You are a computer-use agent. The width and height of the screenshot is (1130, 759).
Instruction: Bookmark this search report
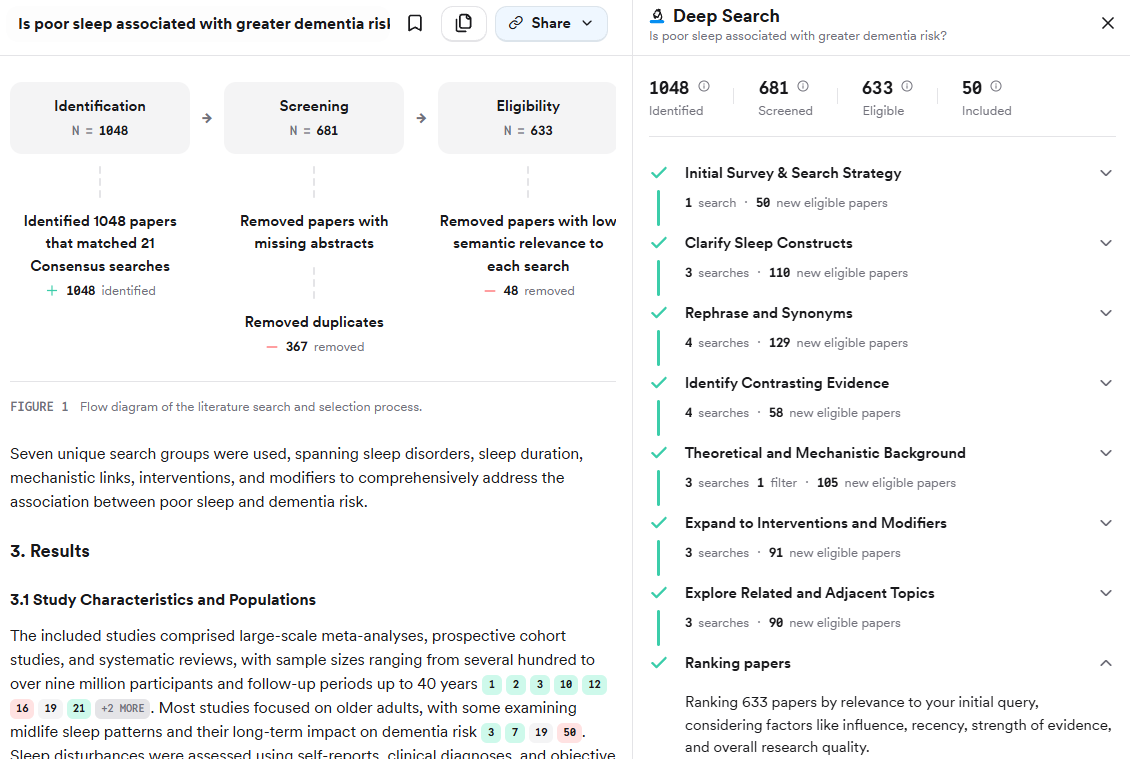point(414,23)
